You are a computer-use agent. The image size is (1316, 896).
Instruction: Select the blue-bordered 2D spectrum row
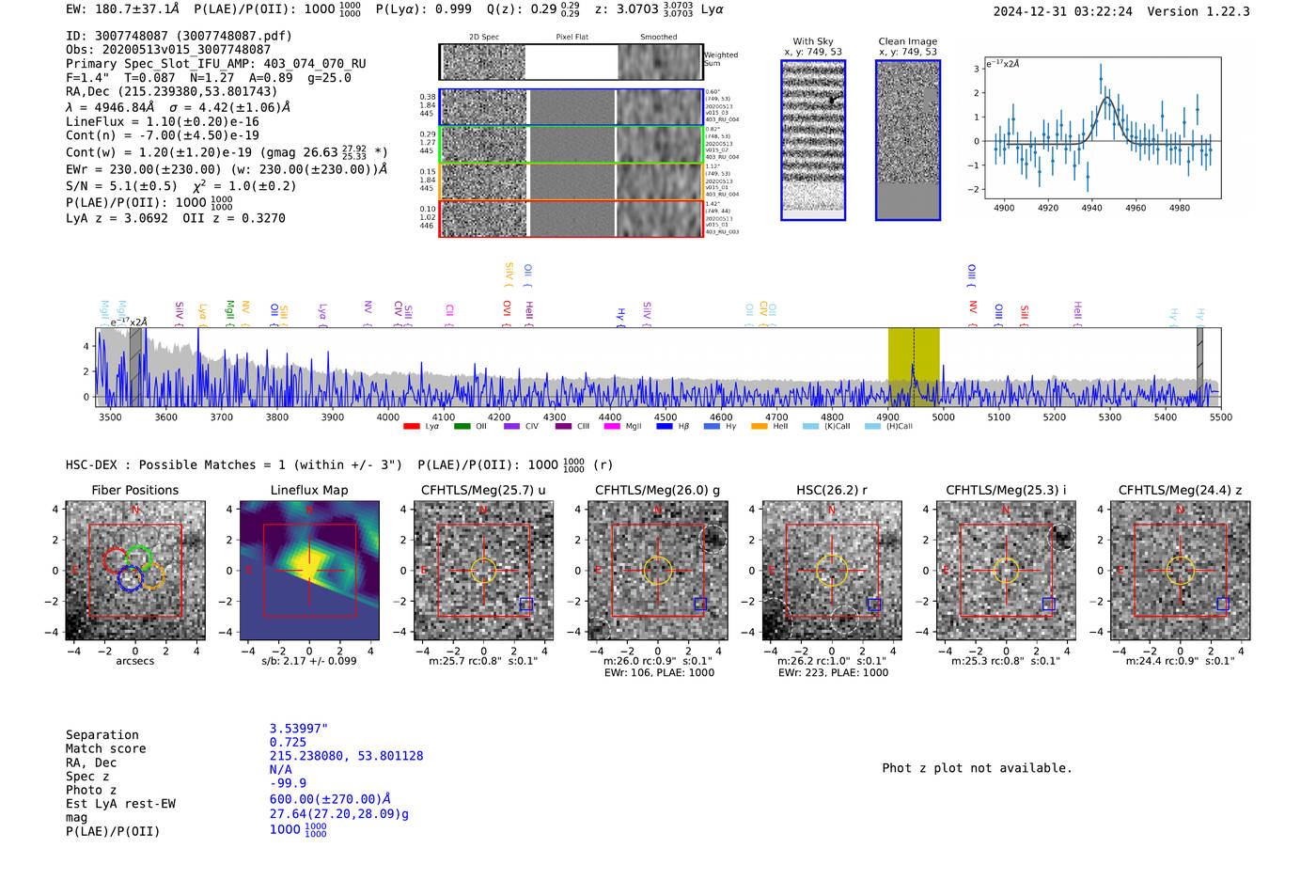[572, 107]
